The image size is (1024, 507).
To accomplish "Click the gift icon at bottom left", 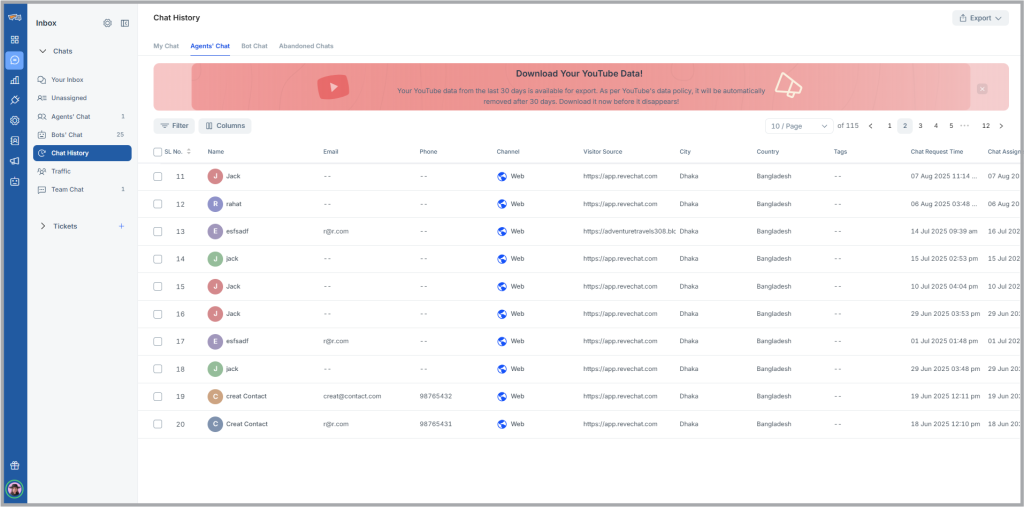I will click(14, 465).
